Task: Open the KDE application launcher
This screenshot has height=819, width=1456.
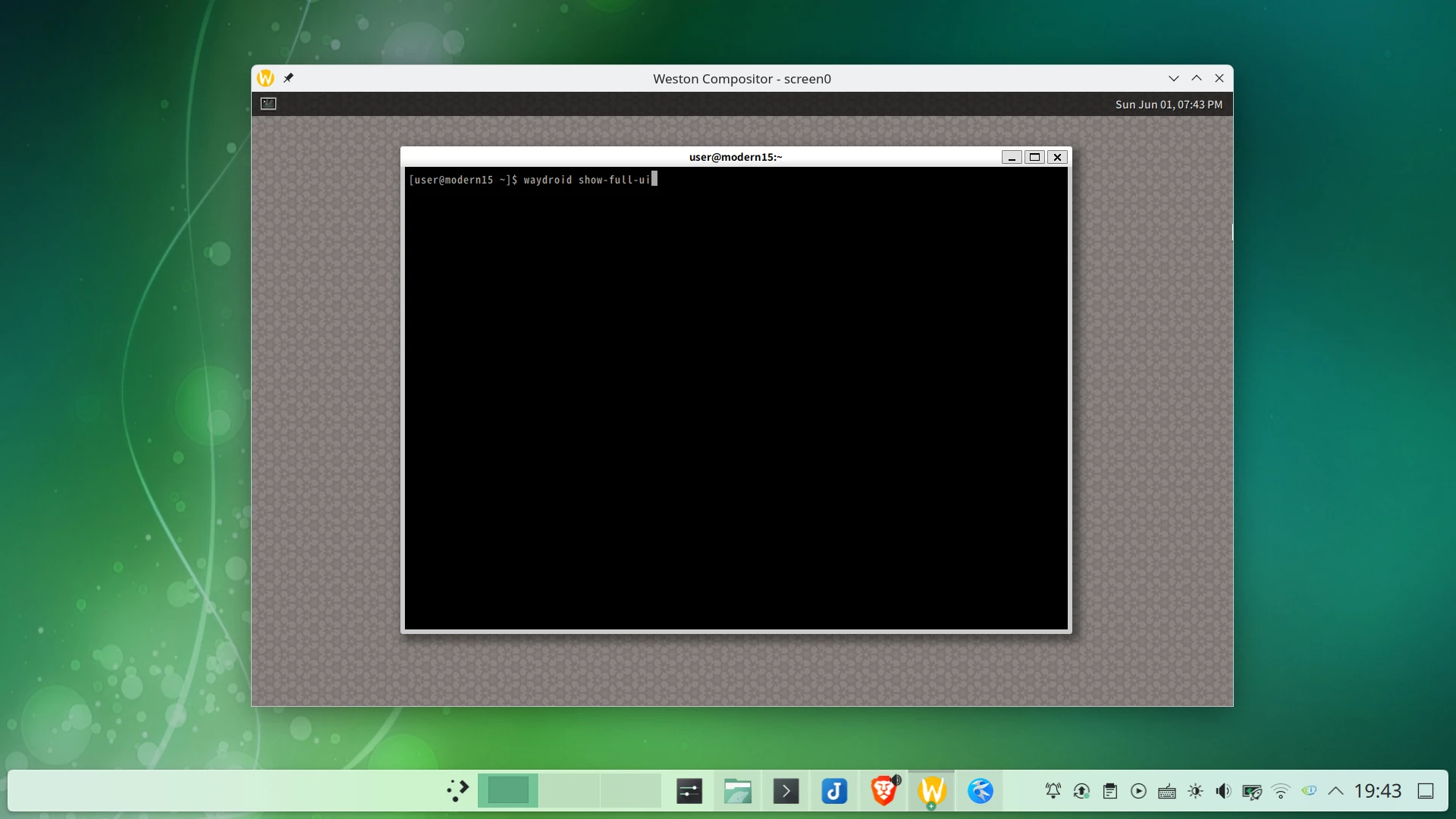Action: pos(457,791)
